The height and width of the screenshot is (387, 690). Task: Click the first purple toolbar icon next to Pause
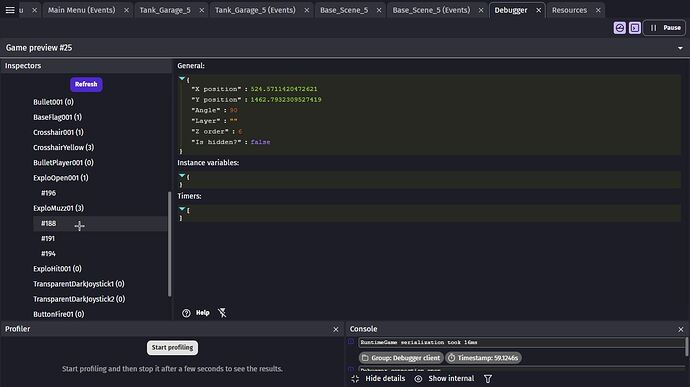tap(620, 28)
